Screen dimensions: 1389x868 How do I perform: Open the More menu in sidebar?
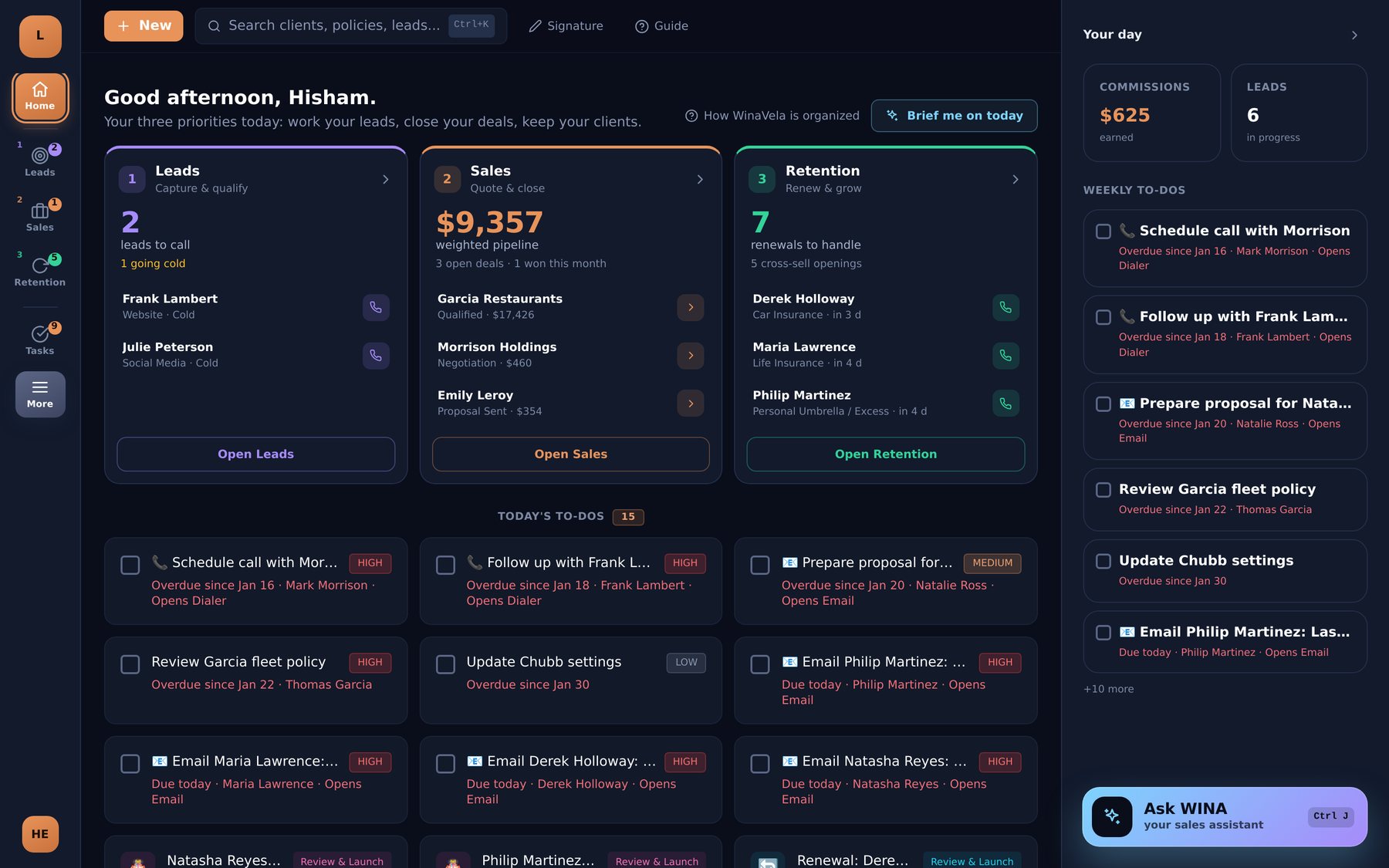pyautogui.click(x=40, y=394)
